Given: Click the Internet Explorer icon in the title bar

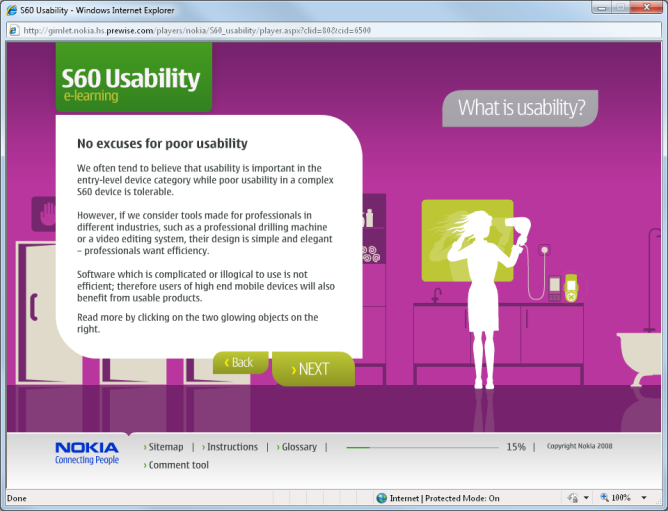Looking at the screenshot, I should tap(12, 10).
